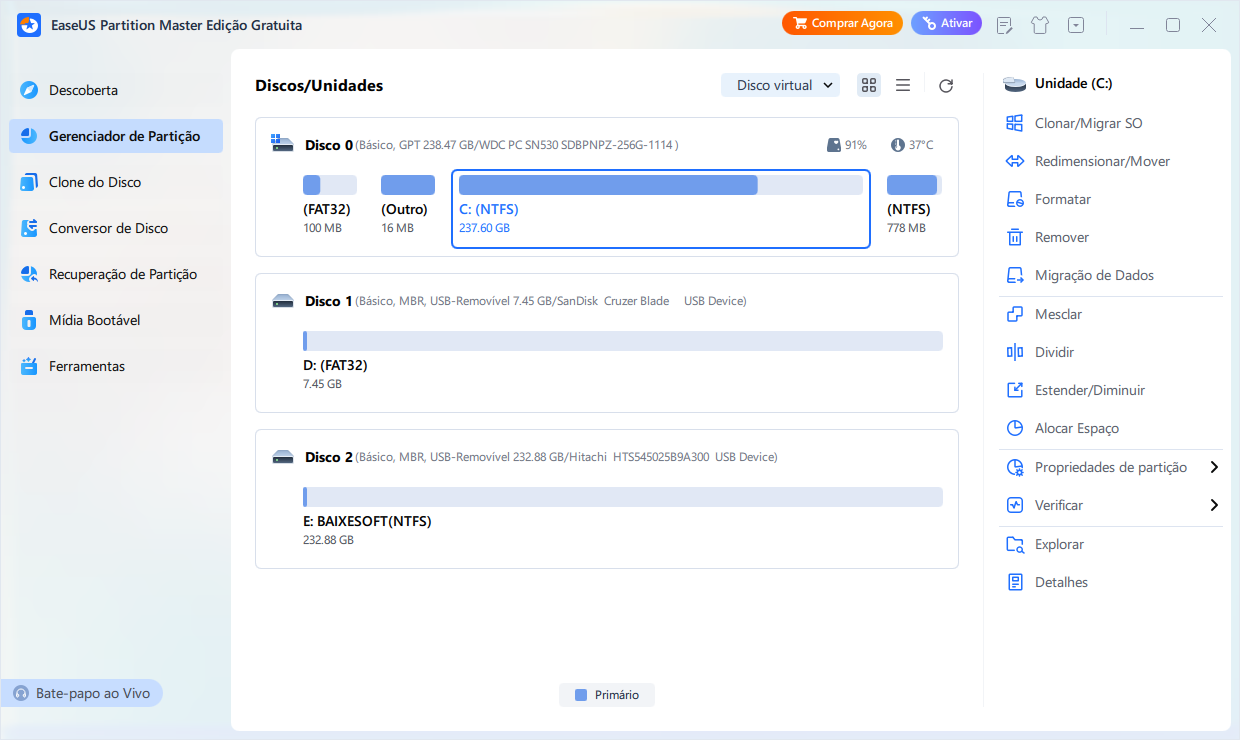Click the Explorar icon
Screen dimensions: 1240x740
coord(1015,544)
